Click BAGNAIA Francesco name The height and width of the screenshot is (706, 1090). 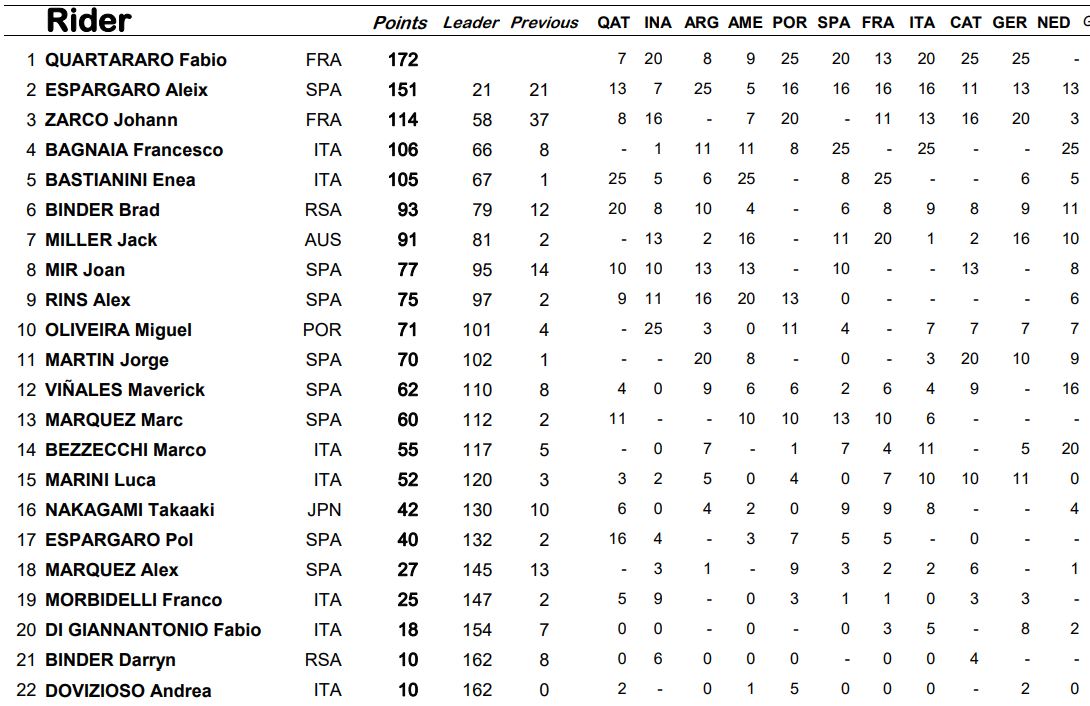point(134,150)
